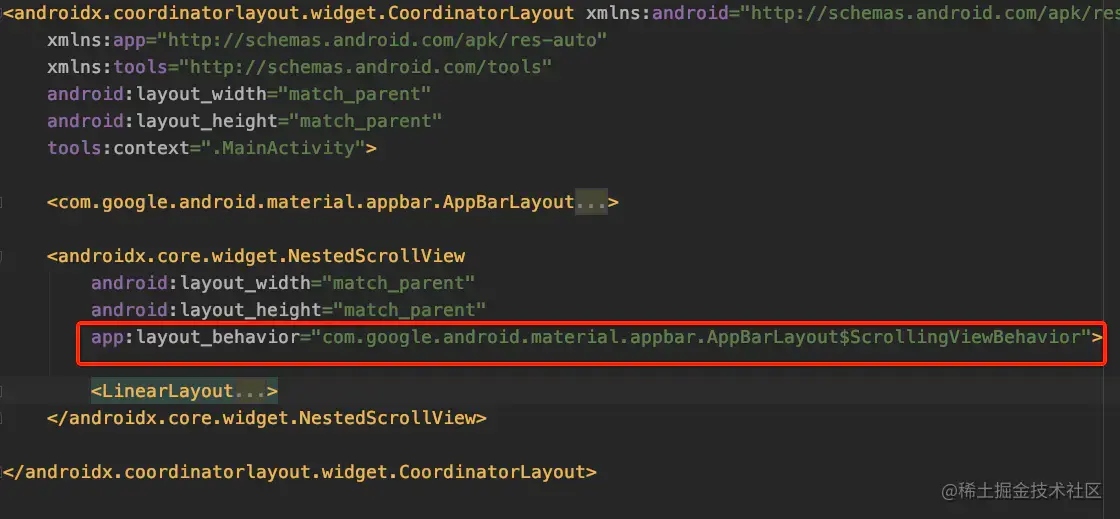The width and height of the screenshot is (1120, 519).
Task: Click the opening CoordinatorLayout tag name
Action: [x=293, y=12]
